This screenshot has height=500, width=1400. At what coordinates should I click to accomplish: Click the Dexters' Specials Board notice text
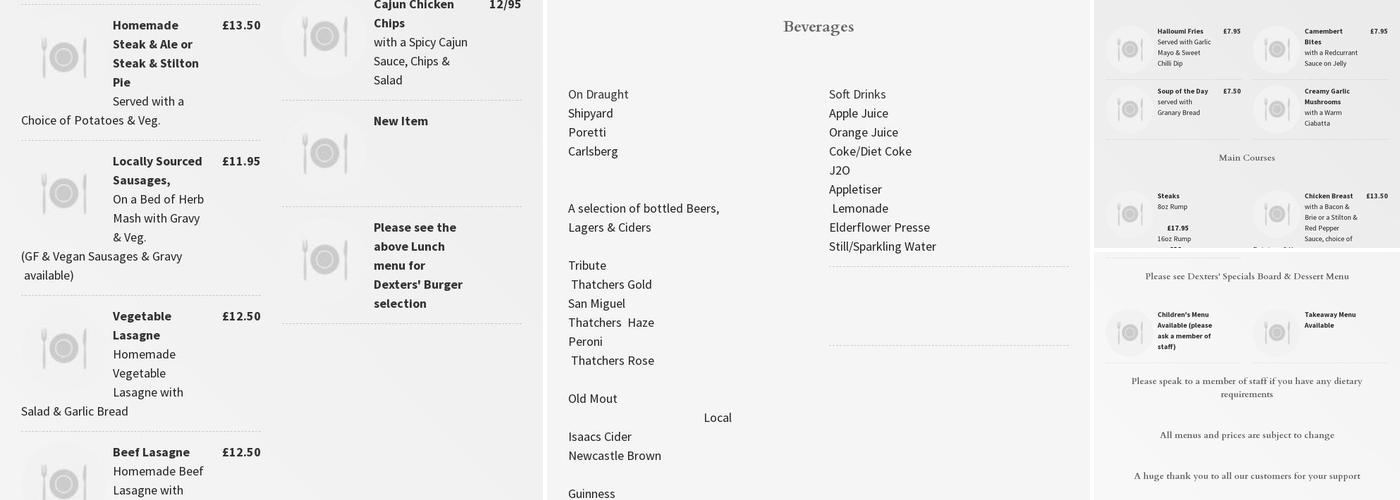click(x=1246, y=276)
